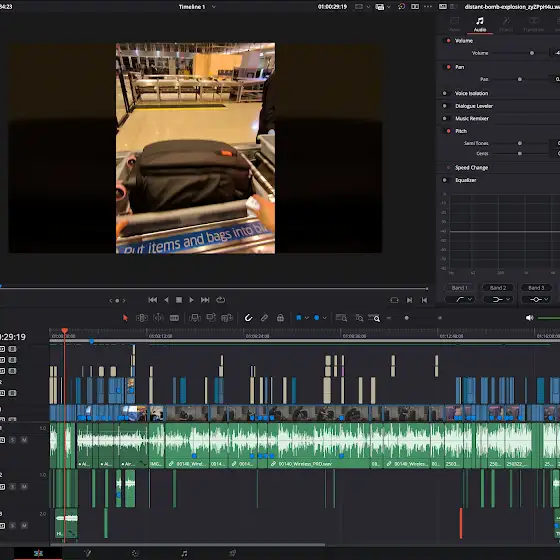
Task: Enable the Dialogue Leveler toggle
Action: [445, 106]
